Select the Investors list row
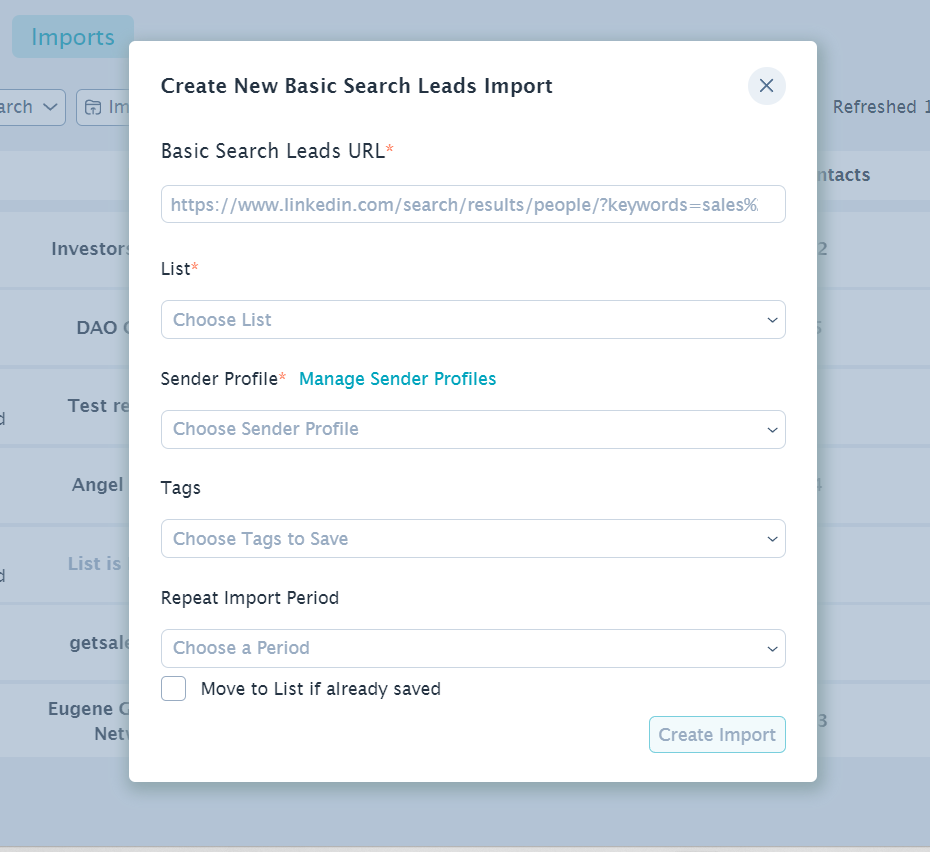Screen dimensions: 930x852 click(91, 249)
